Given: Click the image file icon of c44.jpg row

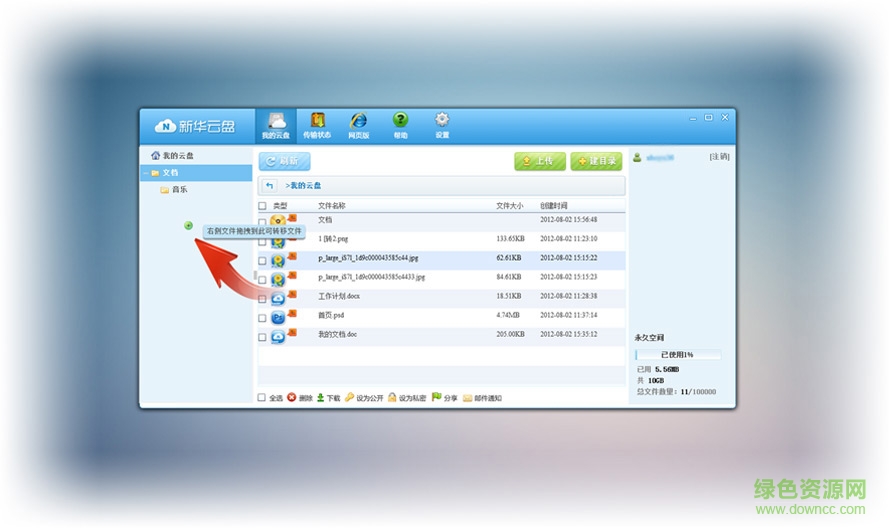Looking at the screenshot, I should (278, 261).
